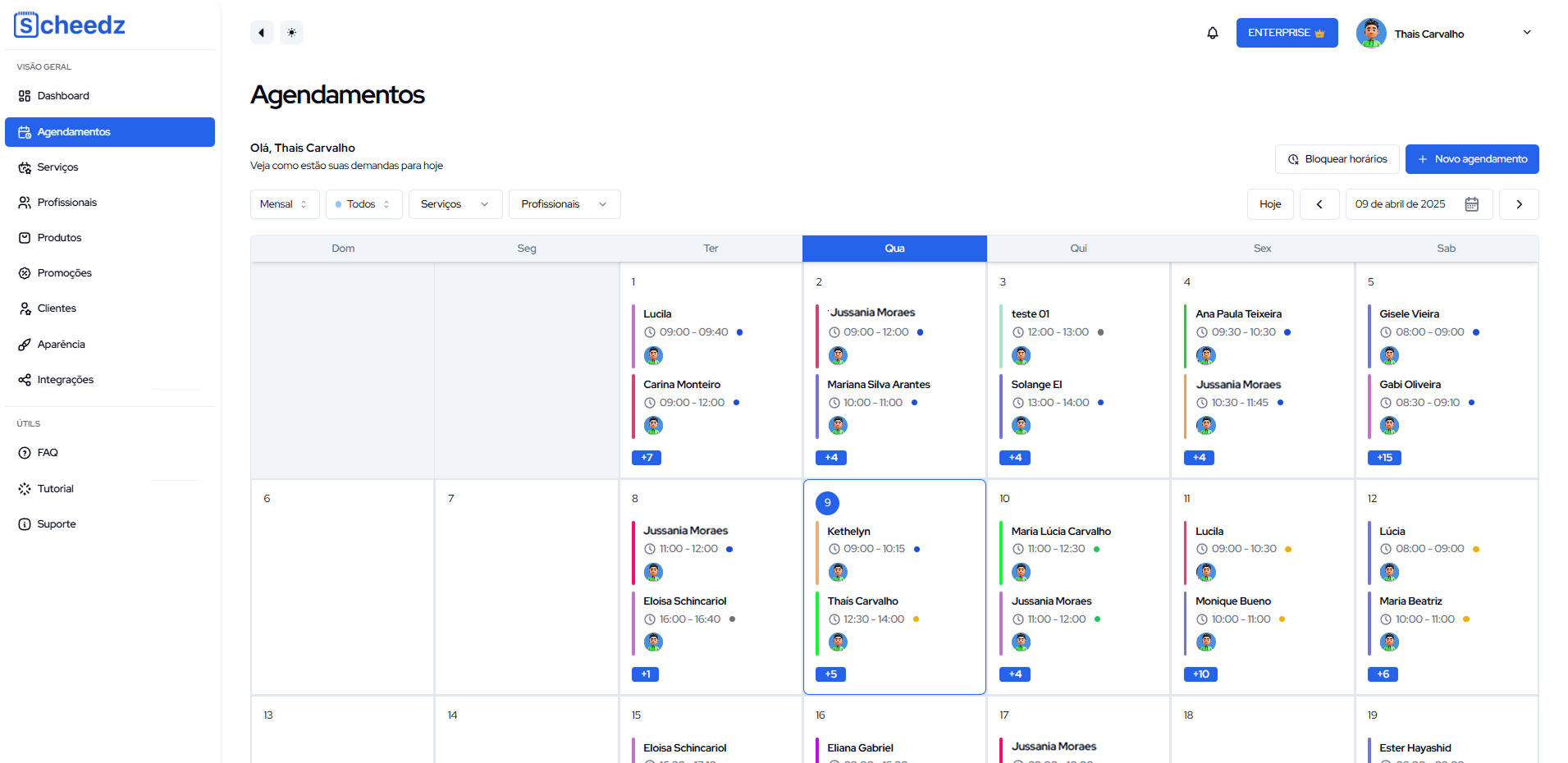Open Monique Bueno's appointment

pyautogui.click(x=1262, y=624)
